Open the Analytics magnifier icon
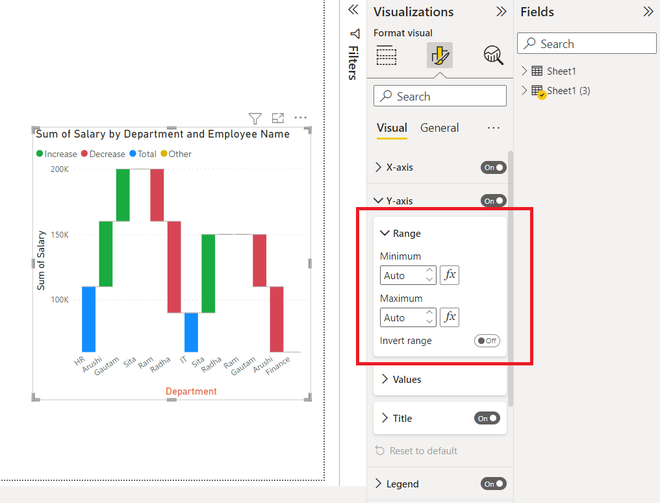This screenshot has width=660, height=503. tap(493, 55)
